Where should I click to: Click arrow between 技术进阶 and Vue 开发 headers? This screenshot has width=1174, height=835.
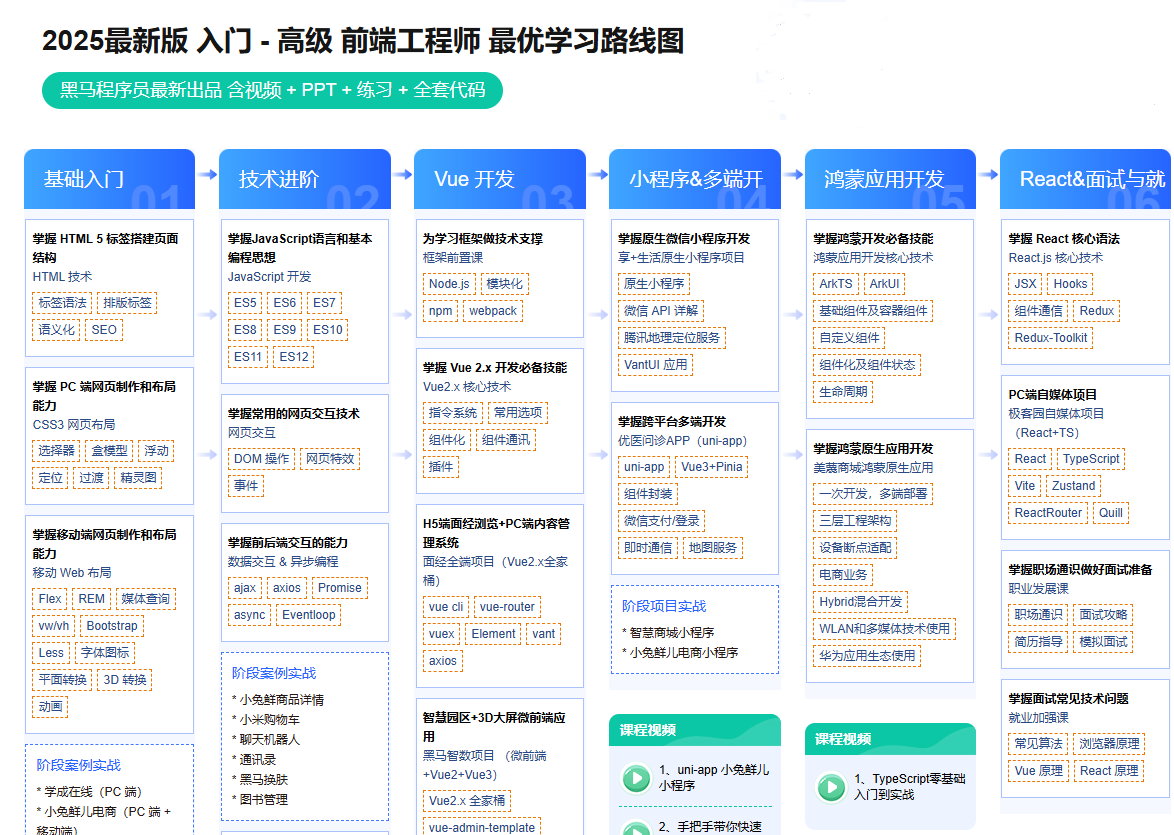coord(402,173)
